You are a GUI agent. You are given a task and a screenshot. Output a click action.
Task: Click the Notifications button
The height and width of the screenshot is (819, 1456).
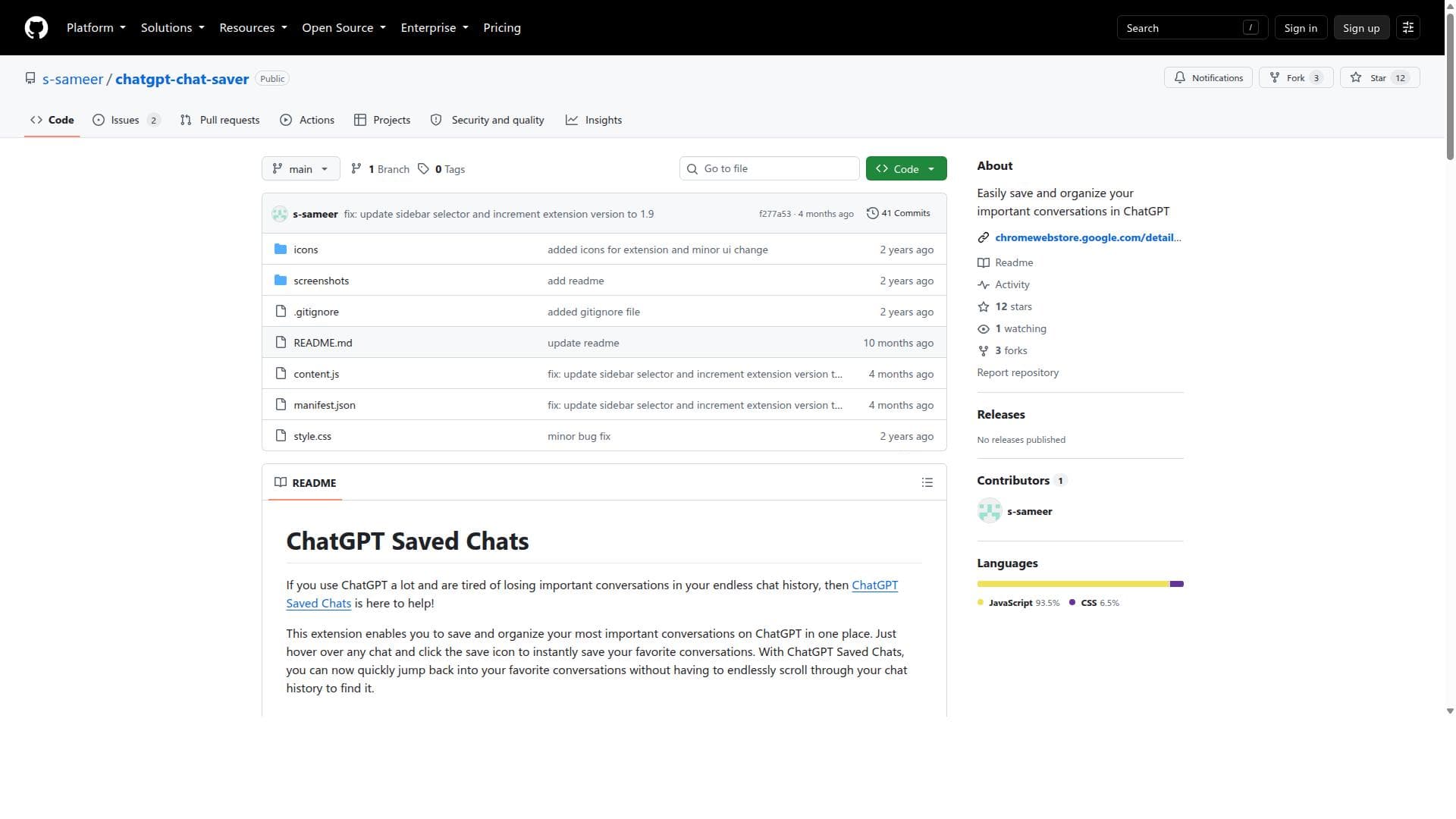(1208, 78)
